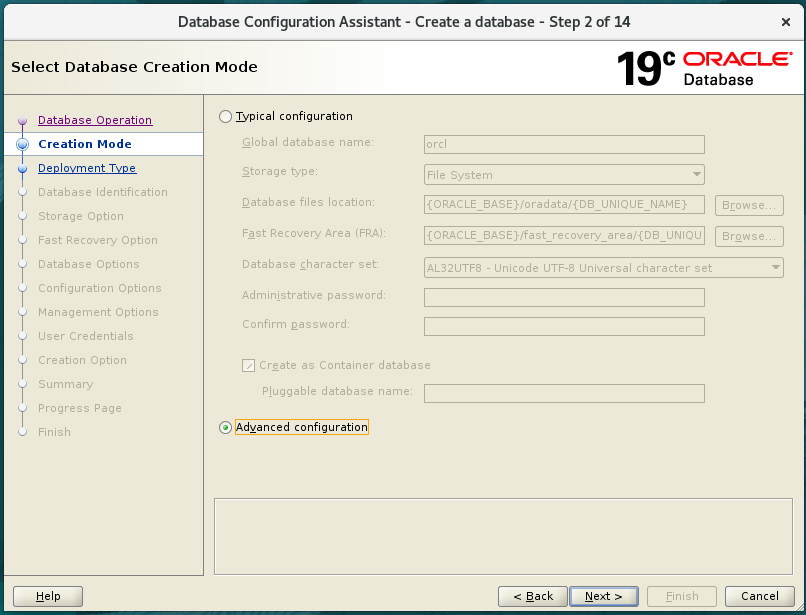Open Help for this wizard
This screenshot has height=615, width=806.
48,596
